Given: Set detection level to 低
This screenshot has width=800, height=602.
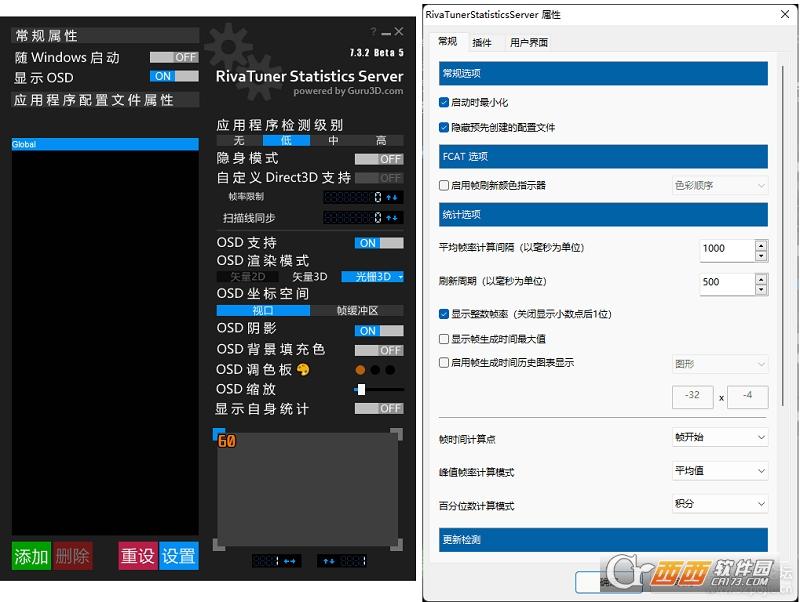Looking at the screenshot, I should [286, 140].
